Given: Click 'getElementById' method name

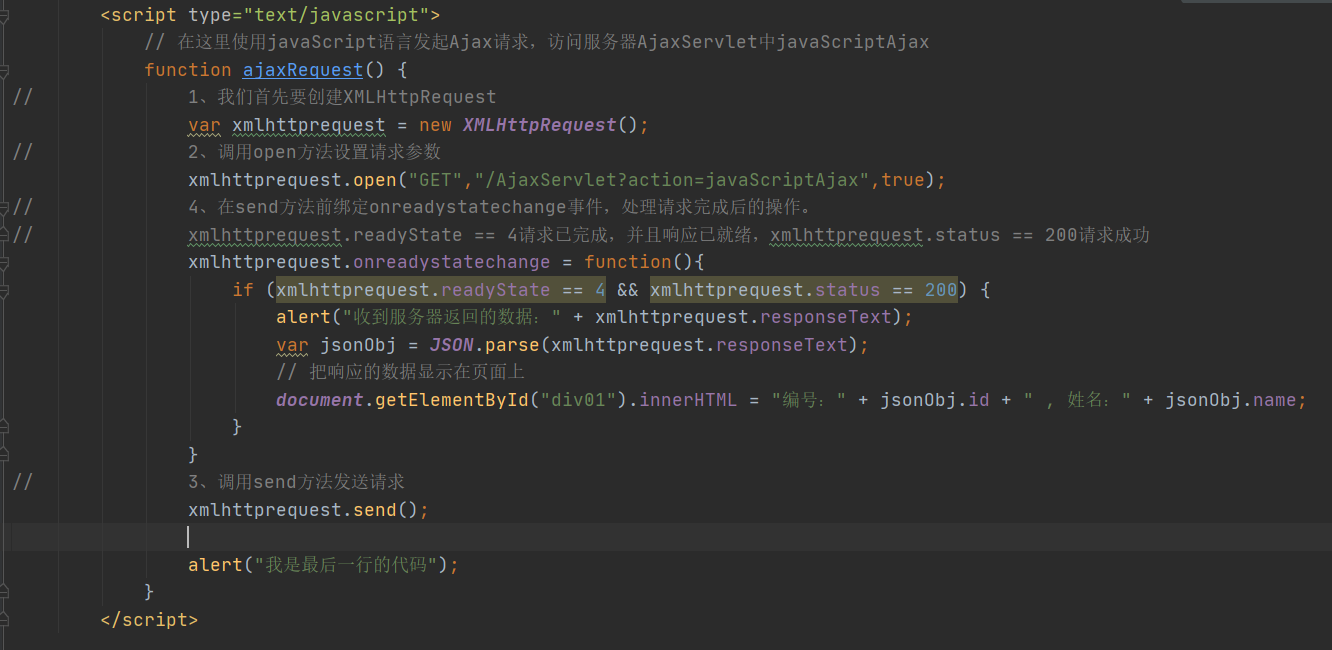Looking at the screenshot, I should (x=452, y=400).
